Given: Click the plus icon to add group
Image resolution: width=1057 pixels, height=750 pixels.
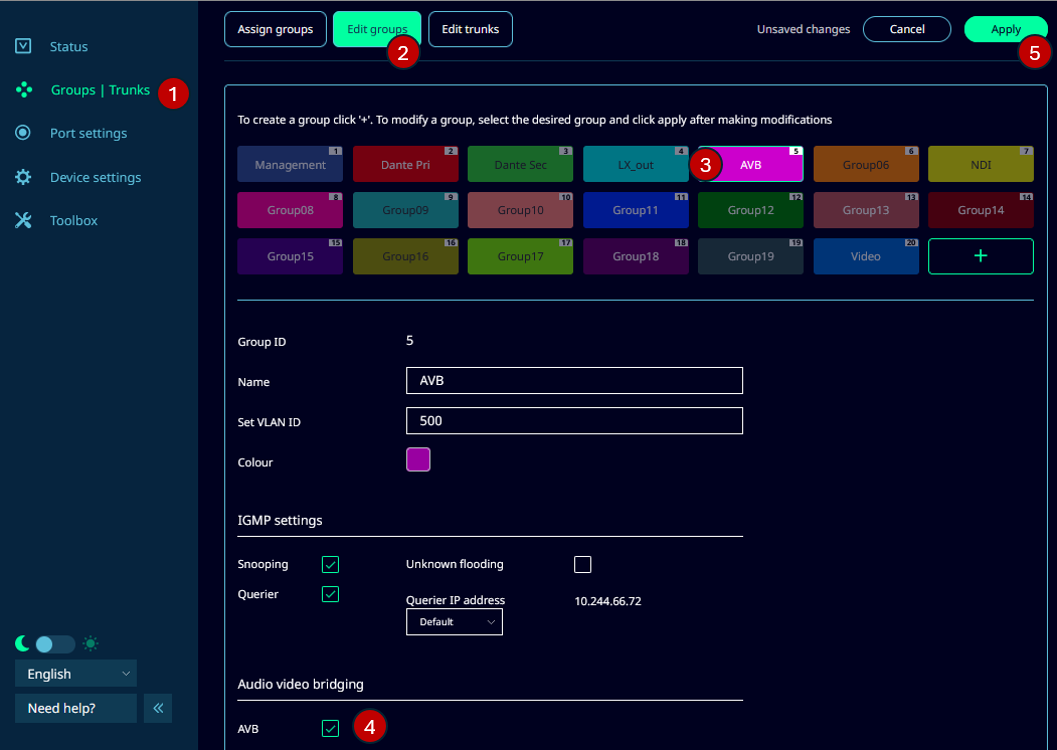Looking at the screenshot, I should pyautogui.click(x=980, y=256).
